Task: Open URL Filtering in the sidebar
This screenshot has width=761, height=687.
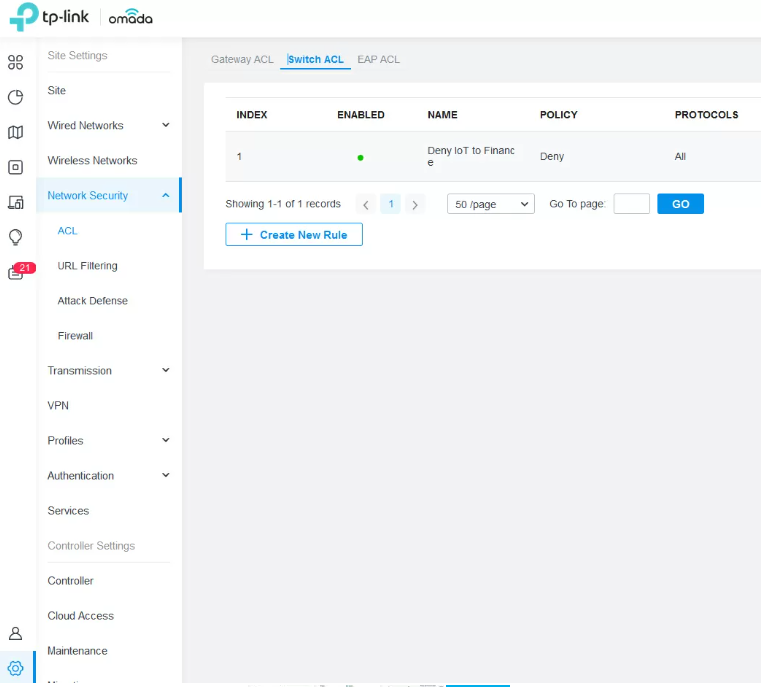Action: point(87,266)
